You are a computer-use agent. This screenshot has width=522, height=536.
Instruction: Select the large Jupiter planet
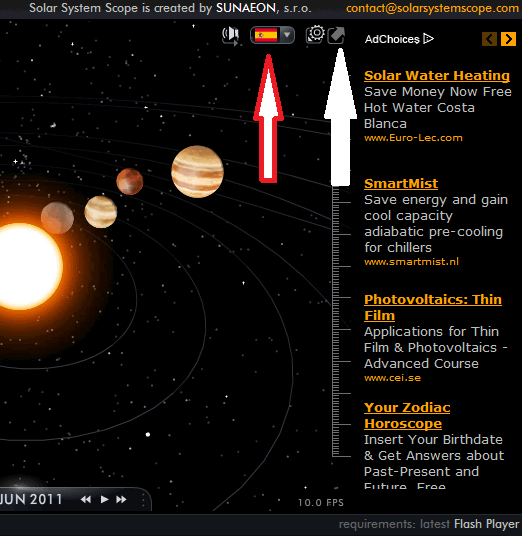(197, 172)
